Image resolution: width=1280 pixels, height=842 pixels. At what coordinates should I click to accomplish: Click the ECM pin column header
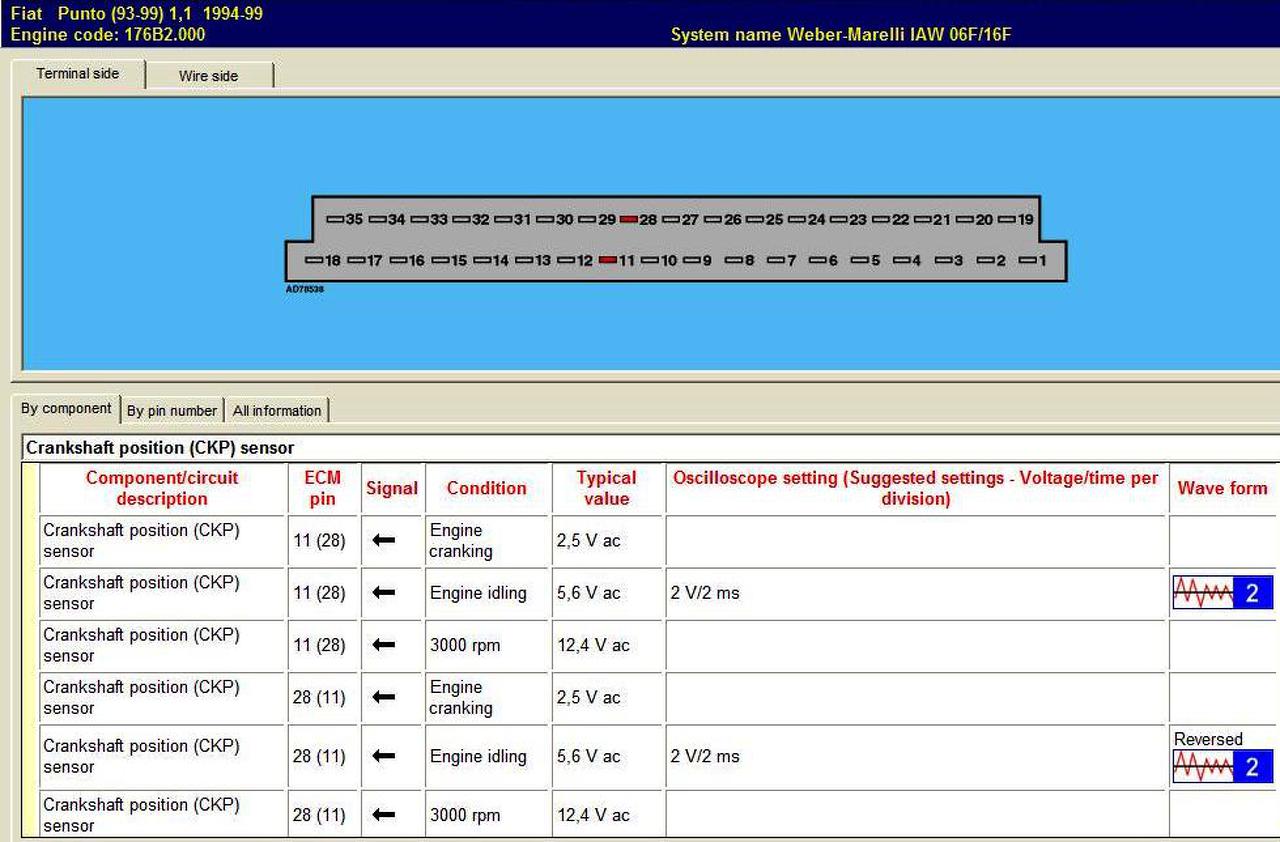point(322,488)
